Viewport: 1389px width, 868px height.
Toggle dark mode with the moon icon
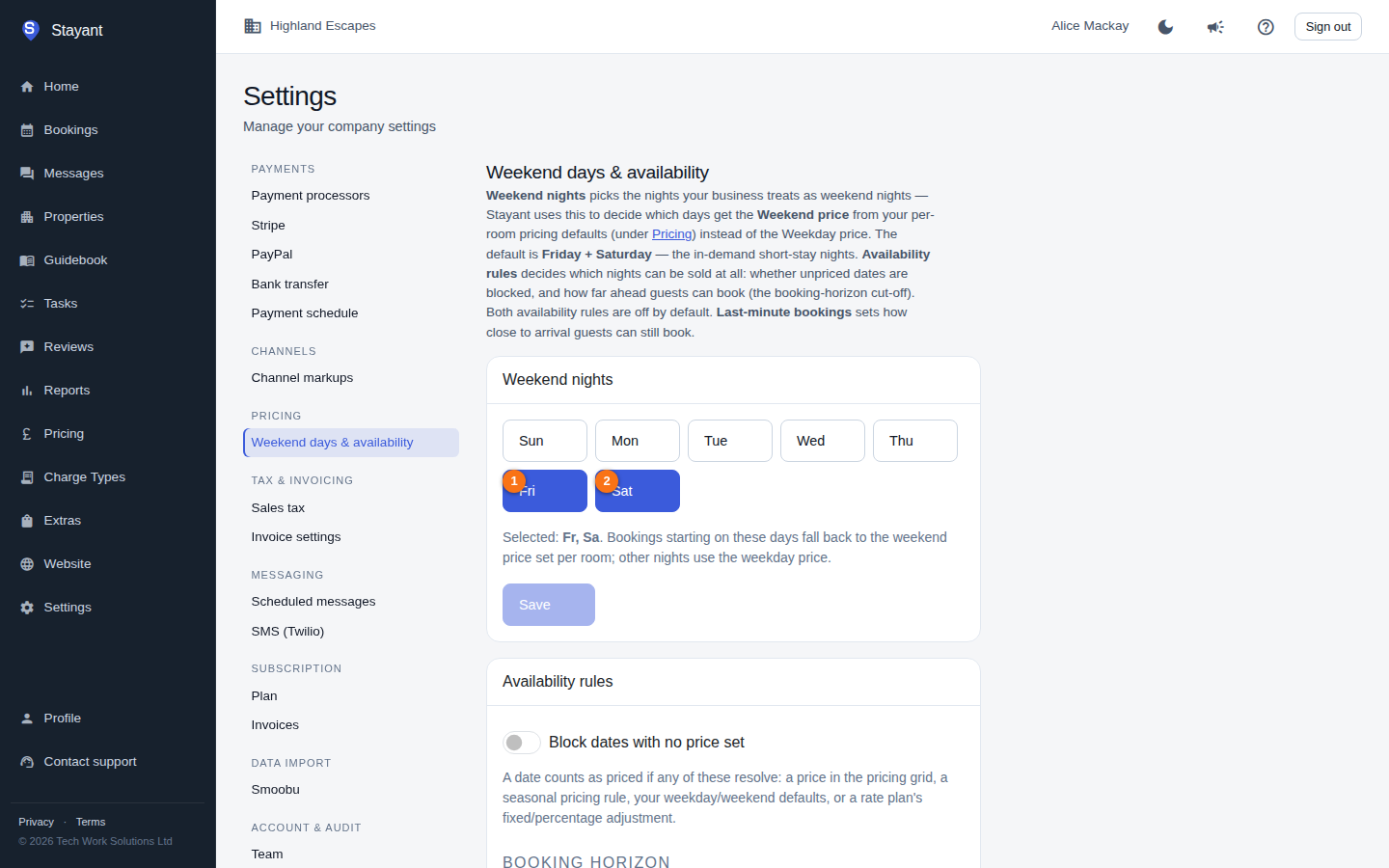click(x=1165, y=27)
